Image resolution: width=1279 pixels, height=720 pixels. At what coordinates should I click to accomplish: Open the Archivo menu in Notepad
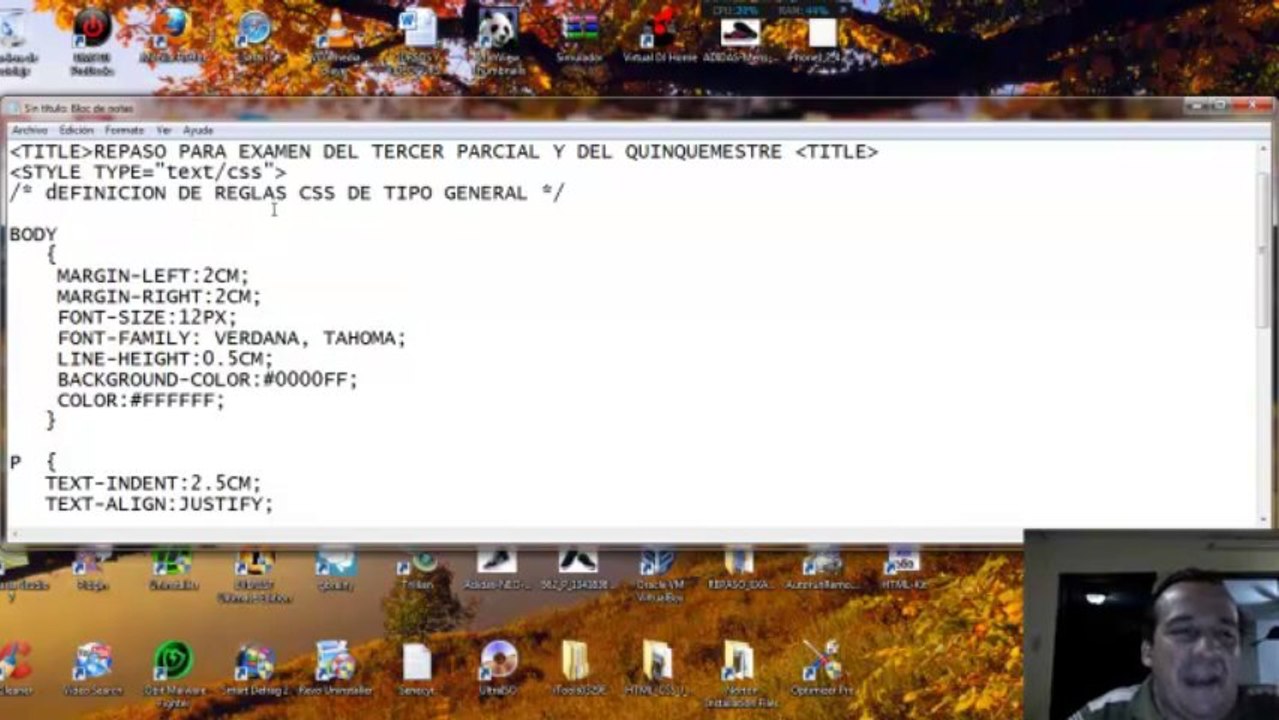29,130
